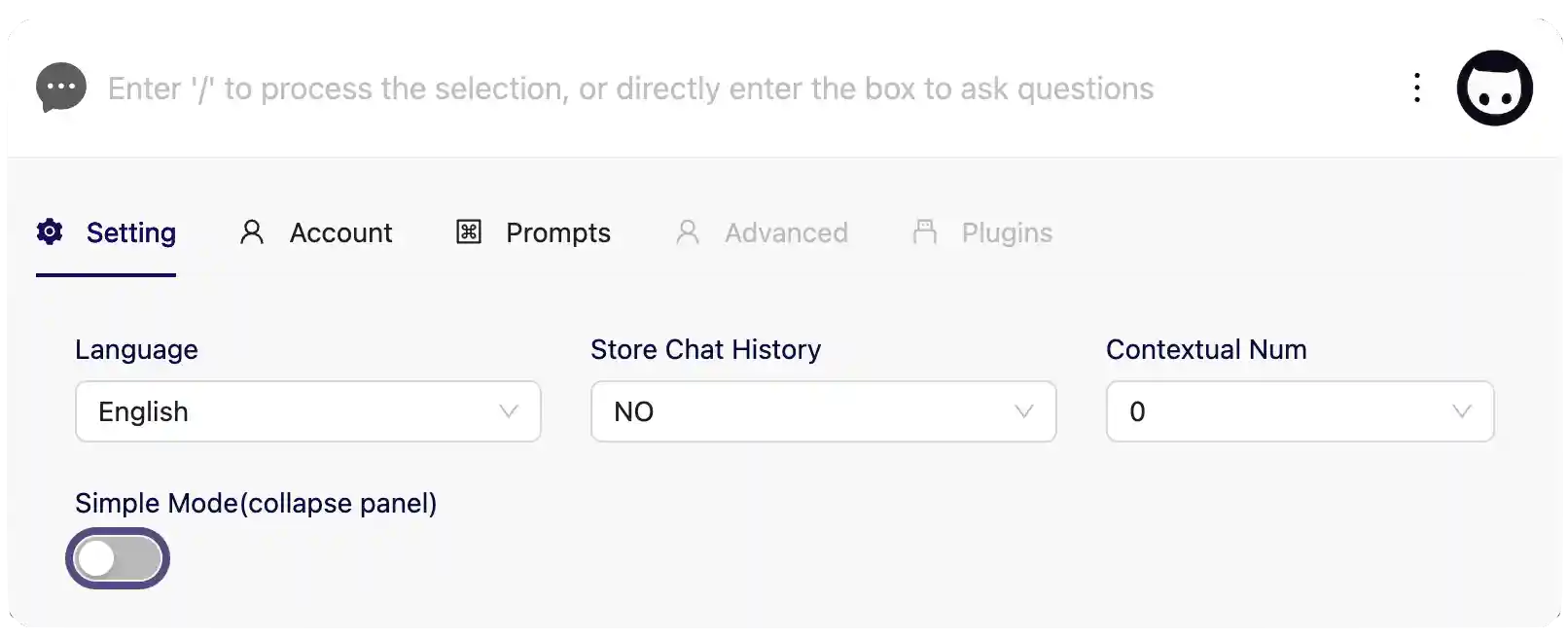The height and width of the screenshot is (639, 1568).
Task: Toggle the Simple Mode switch
Action: 118,559
